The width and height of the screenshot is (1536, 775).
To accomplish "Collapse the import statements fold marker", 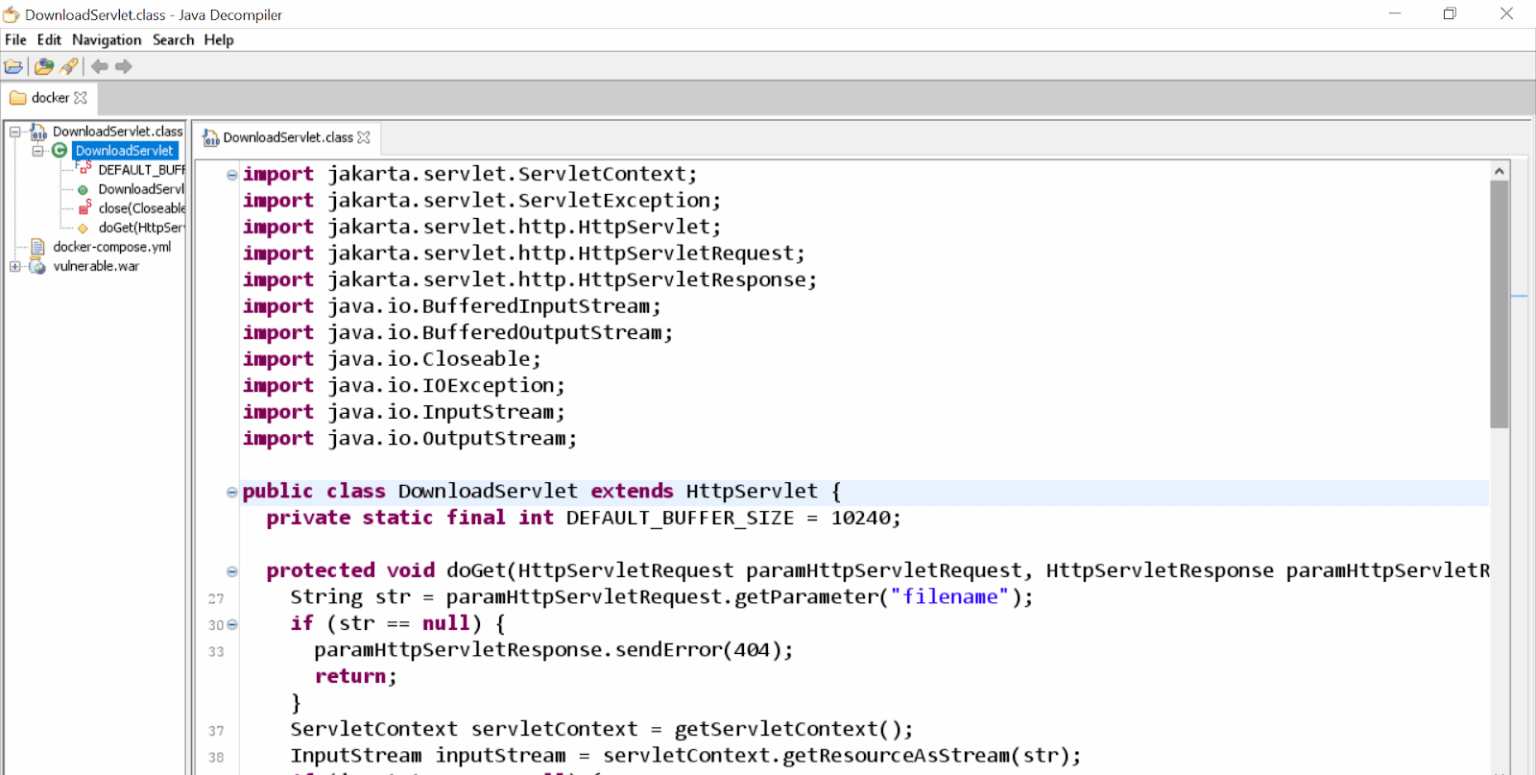I will pyautogui.click(x=231, y=173).
